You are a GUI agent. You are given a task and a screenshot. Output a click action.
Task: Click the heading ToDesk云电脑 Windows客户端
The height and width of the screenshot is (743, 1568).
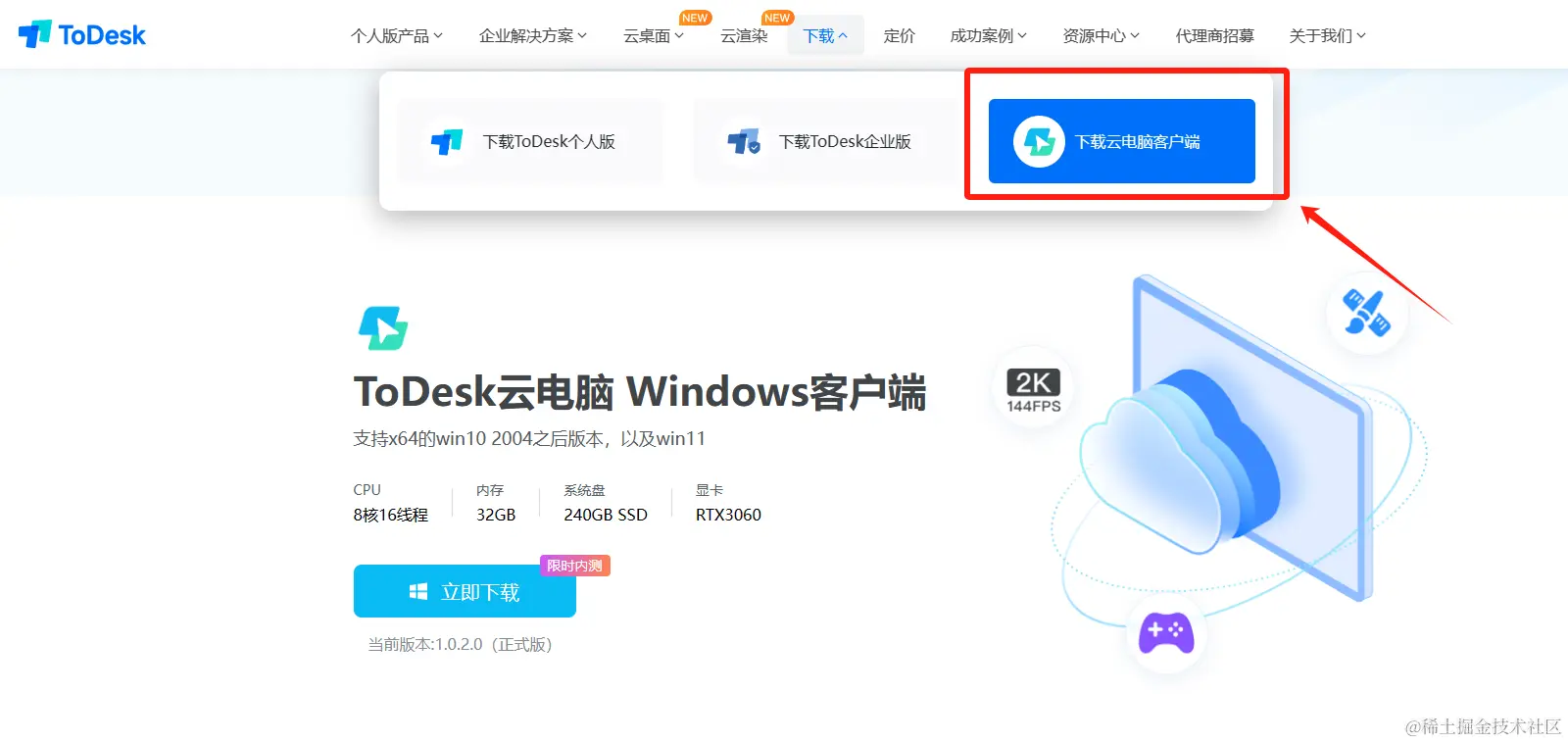point(640,392)
